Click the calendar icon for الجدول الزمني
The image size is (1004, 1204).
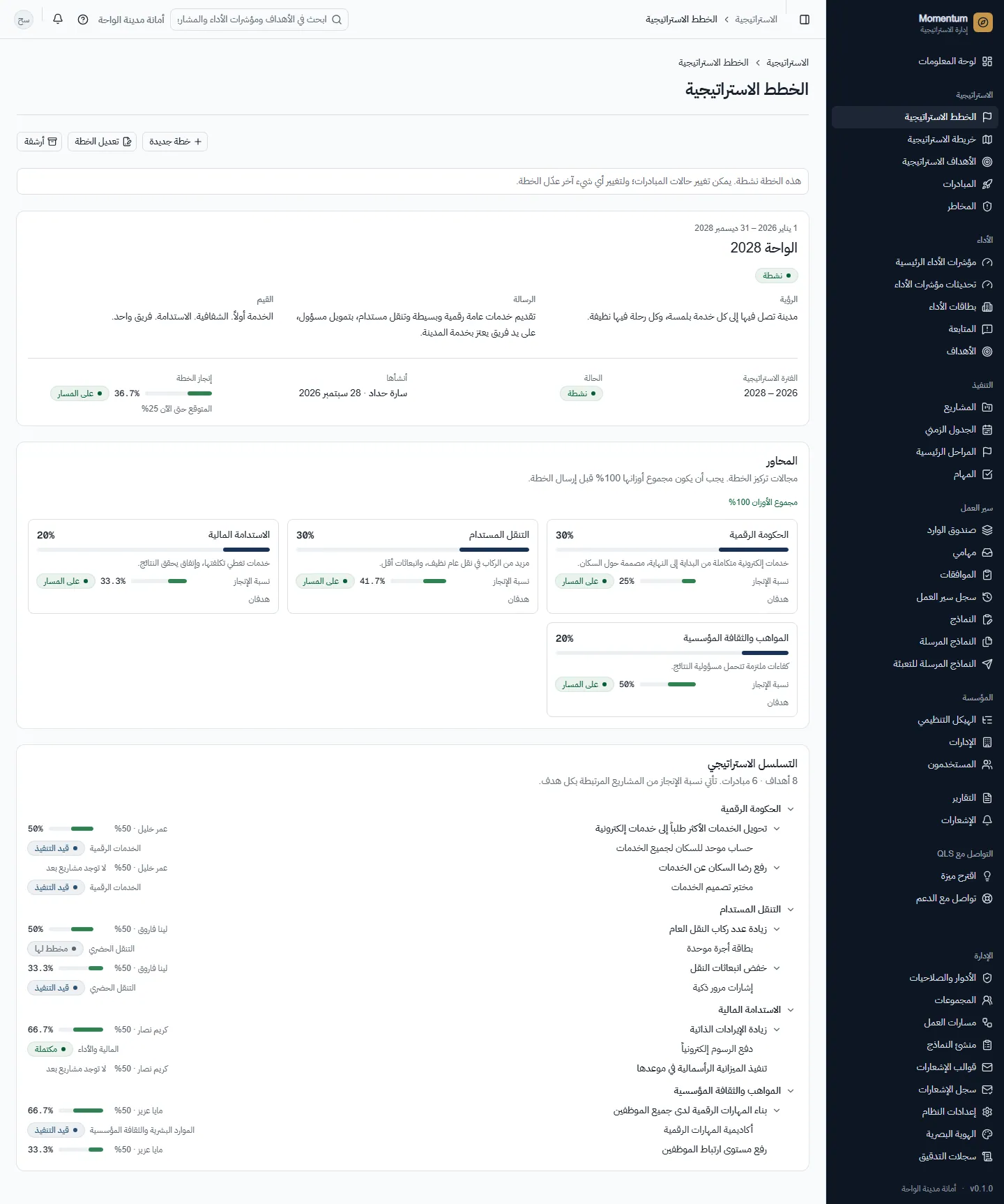click(987, 430)
